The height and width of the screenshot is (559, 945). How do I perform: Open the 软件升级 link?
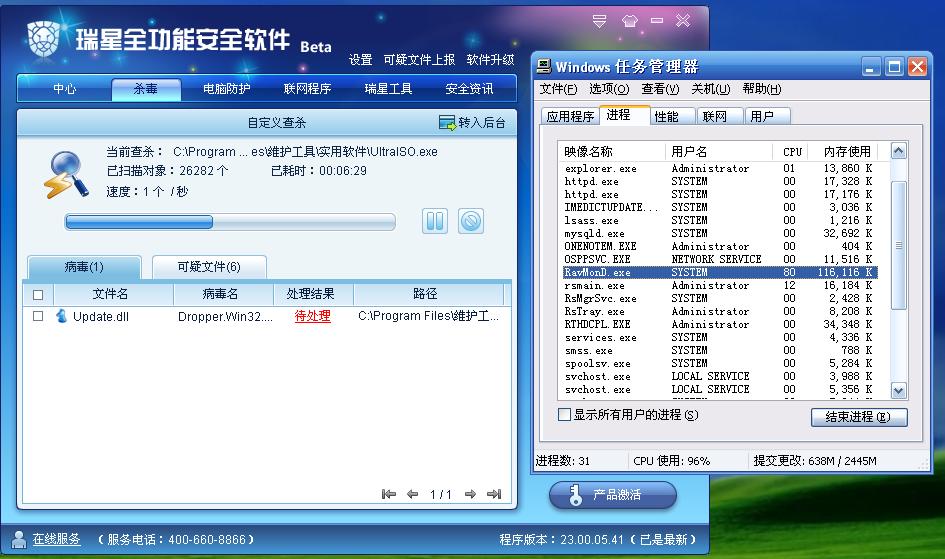(x=491, y=60)
